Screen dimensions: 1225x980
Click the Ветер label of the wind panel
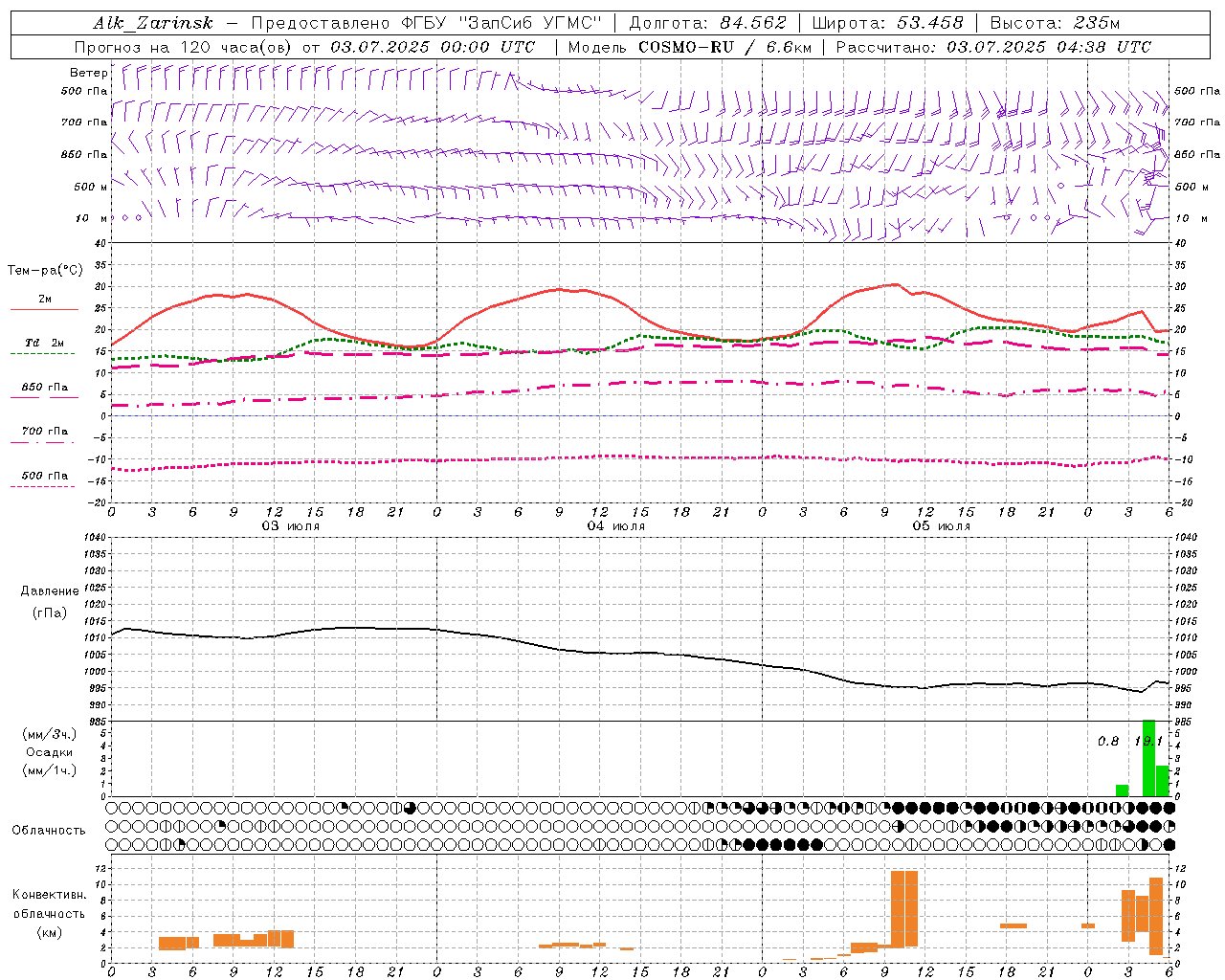click(88, 73)
